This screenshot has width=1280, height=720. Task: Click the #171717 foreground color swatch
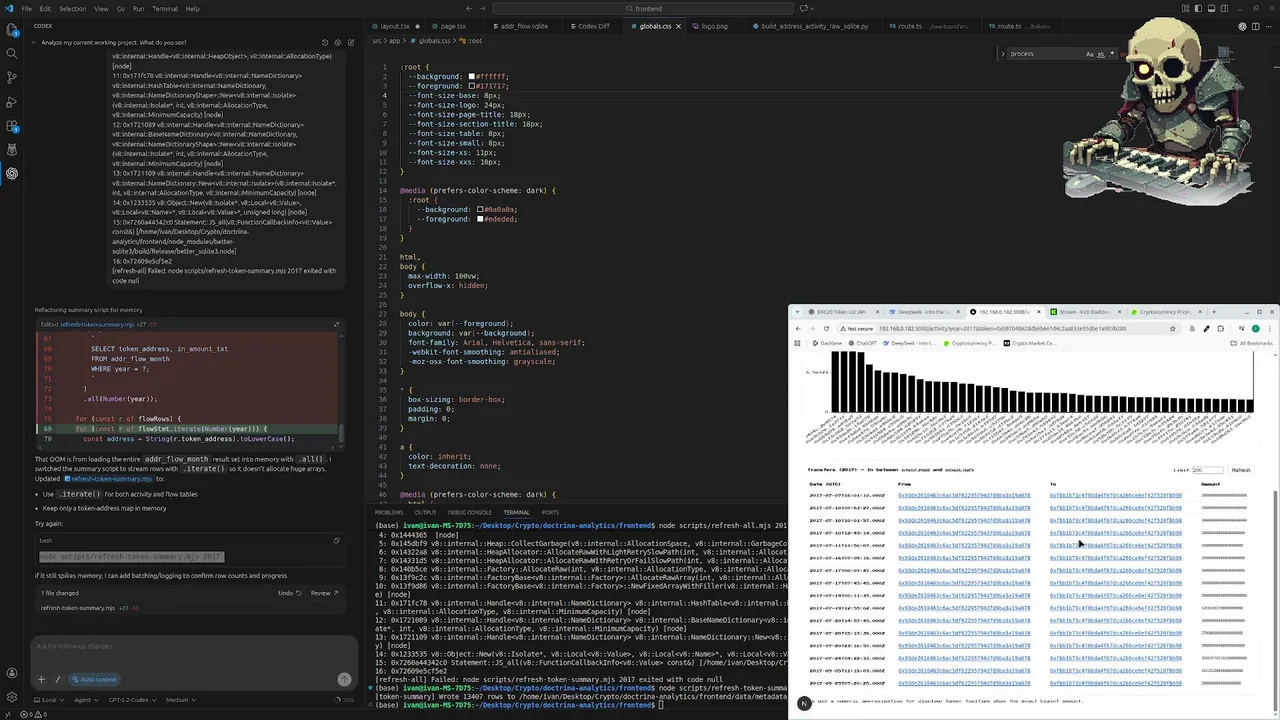tap(472, 86)
